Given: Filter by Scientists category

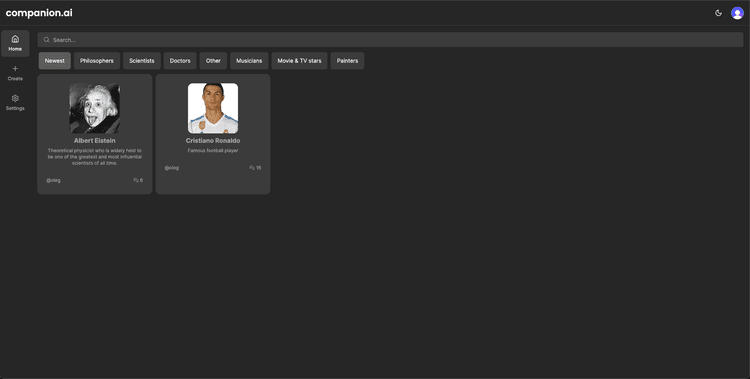Looking at the screenshot, I should pos(142,61).
